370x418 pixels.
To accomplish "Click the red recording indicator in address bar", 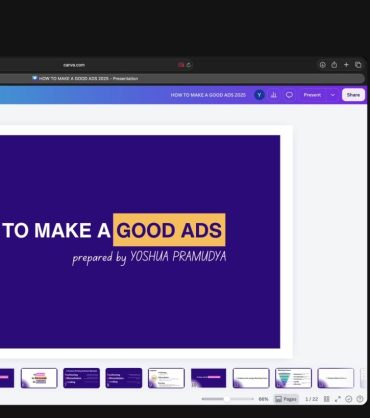I will pos(181,65).
